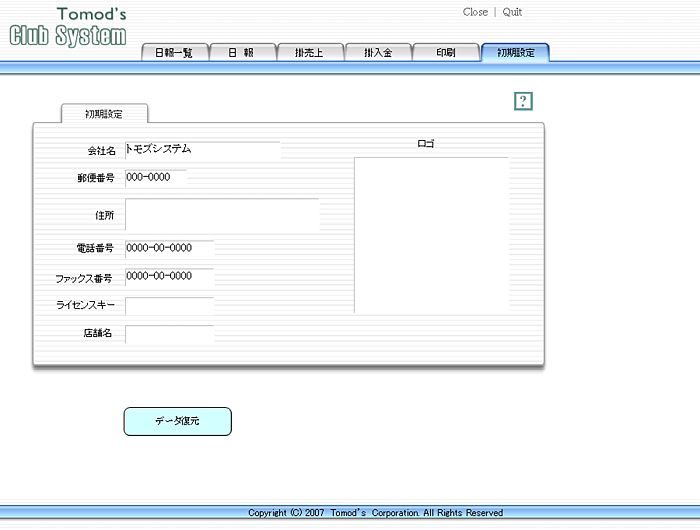Click the question mark help icon

pos(523,101)
